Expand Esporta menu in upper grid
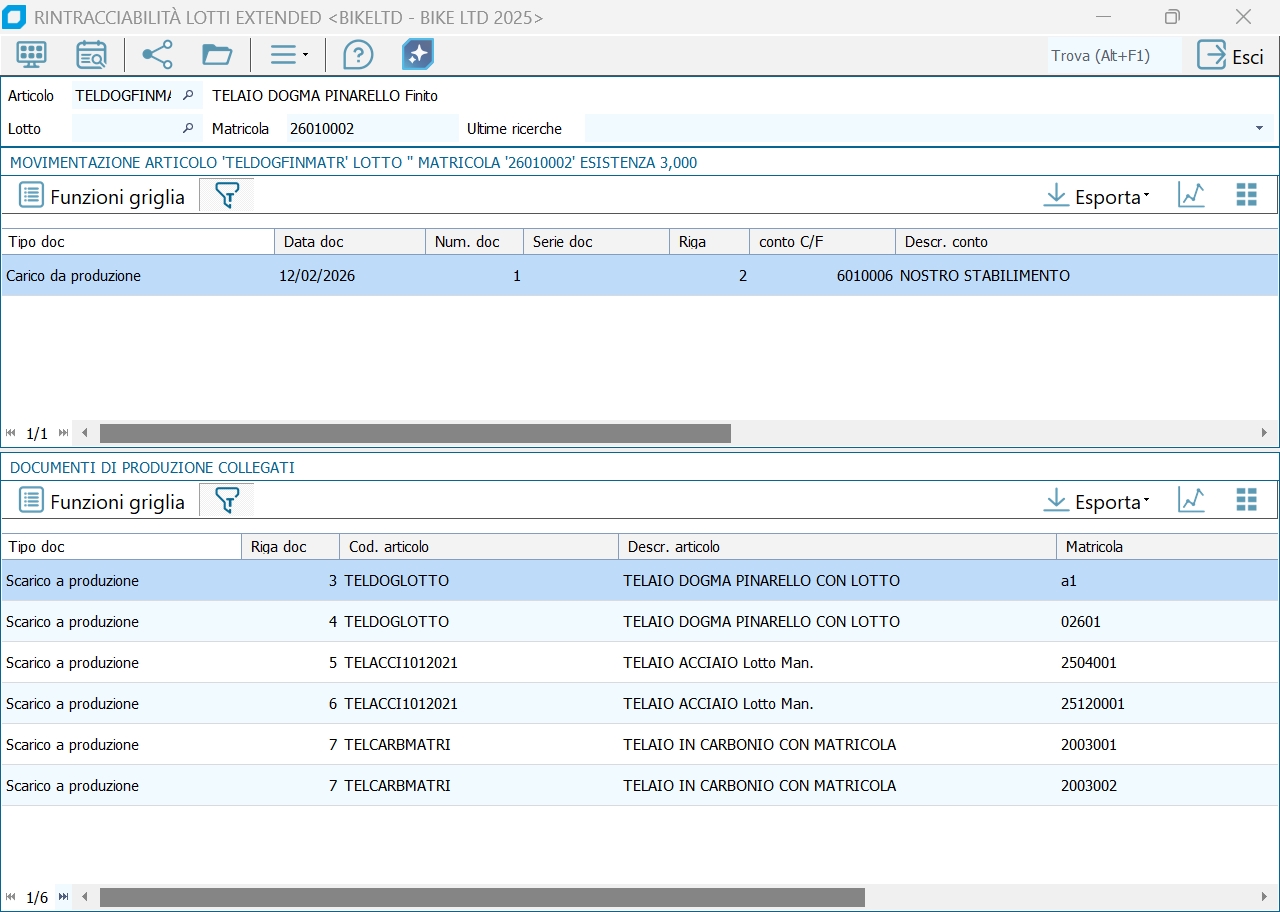 click(x=1097, y=196)
